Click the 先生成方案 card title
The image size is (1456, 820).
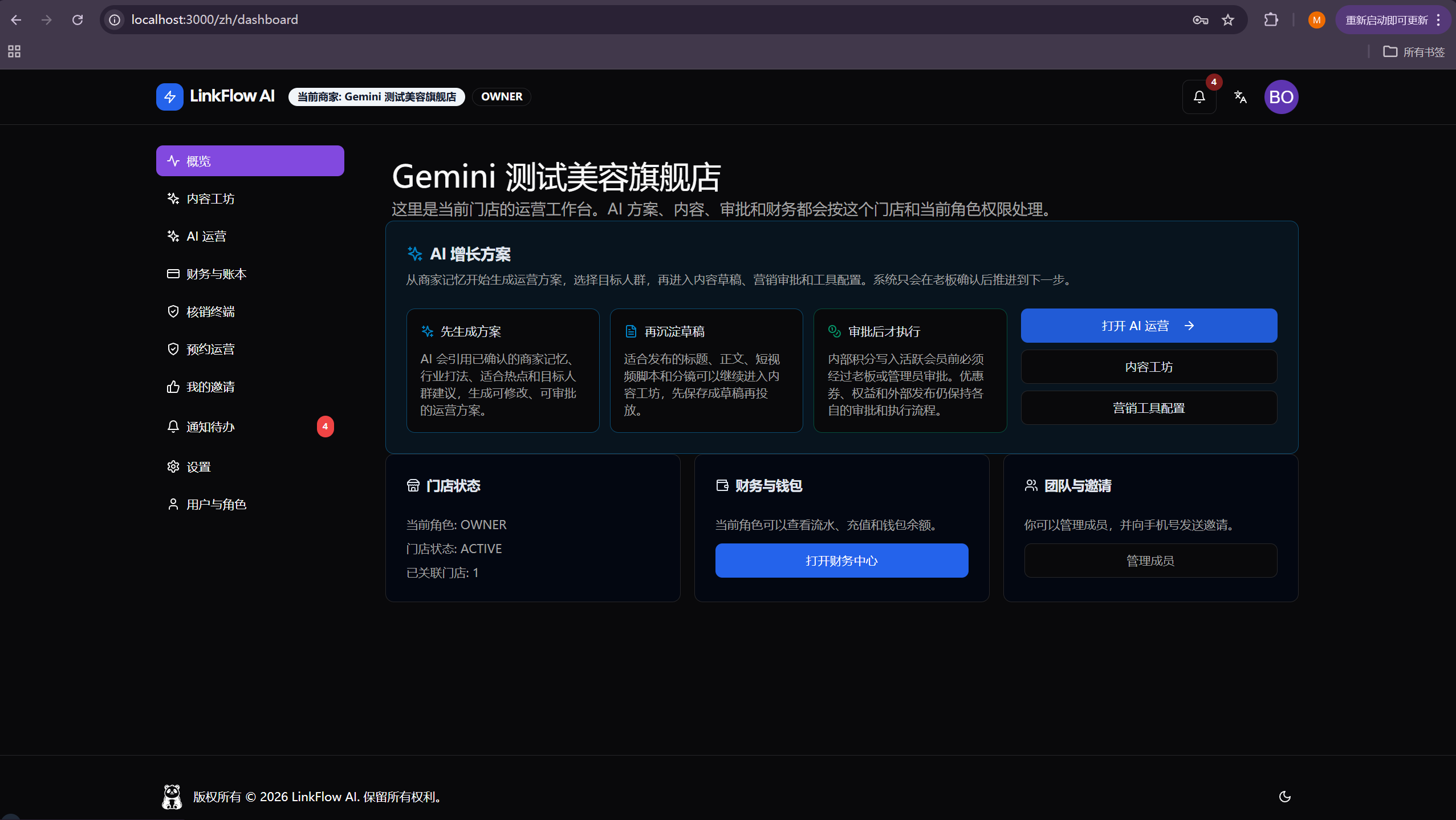pyautogui.click(x=471, y=331)
